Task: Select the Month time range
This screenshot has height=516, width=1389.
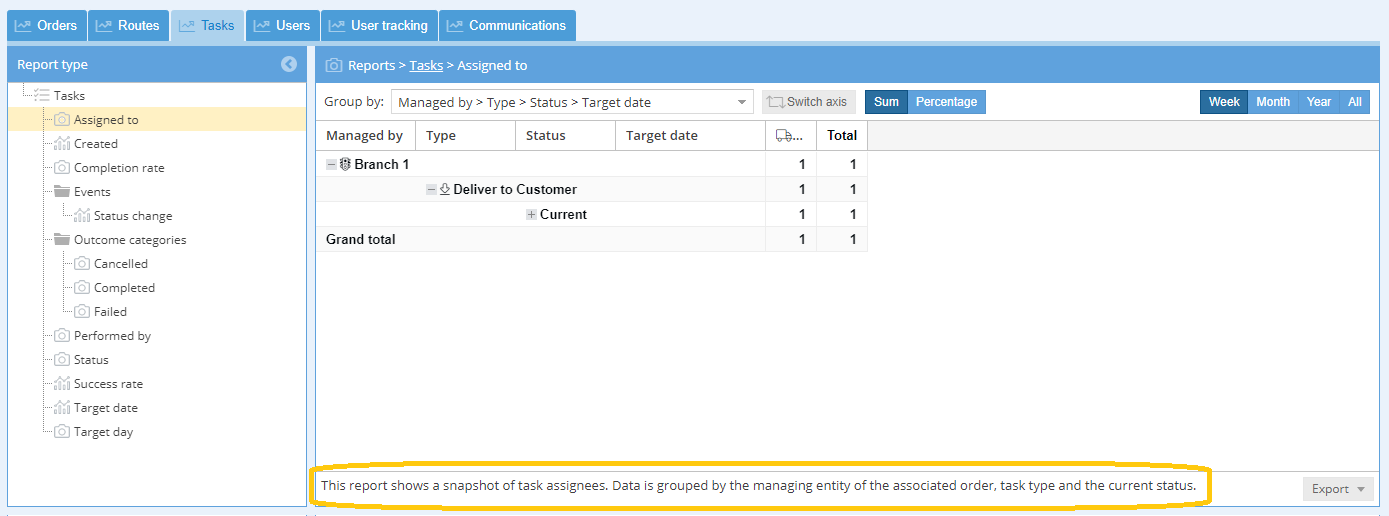Action: 1272,102
